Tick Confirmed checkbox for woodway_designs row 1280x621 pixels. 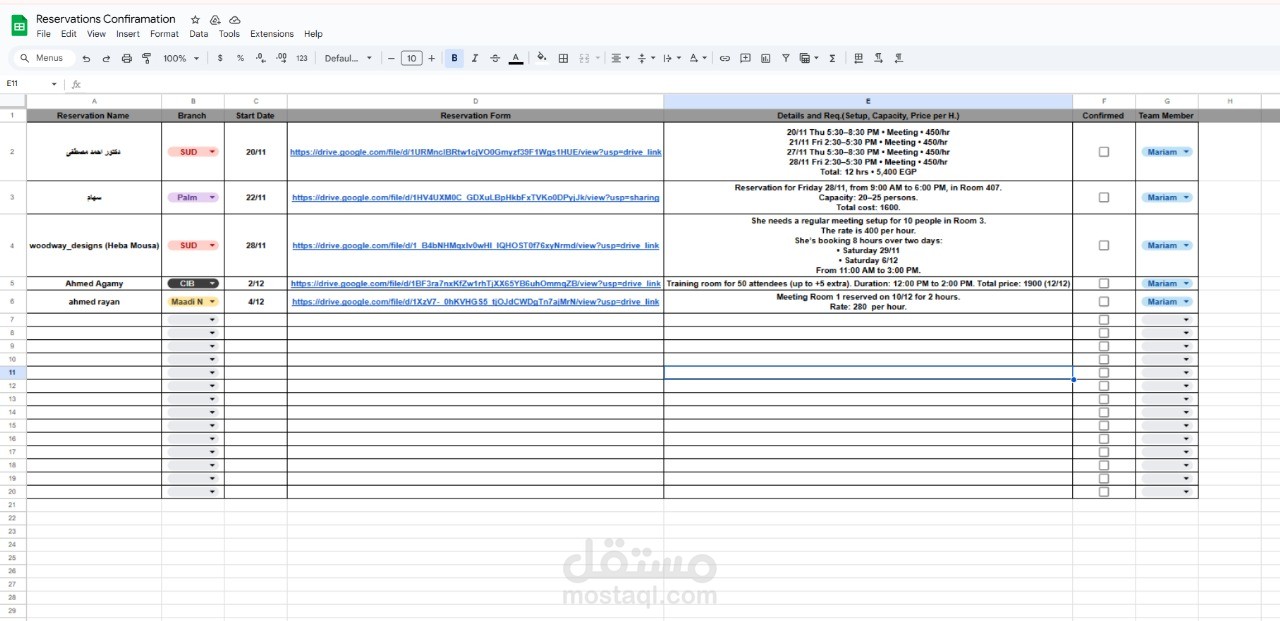(x=1104, y=245)
